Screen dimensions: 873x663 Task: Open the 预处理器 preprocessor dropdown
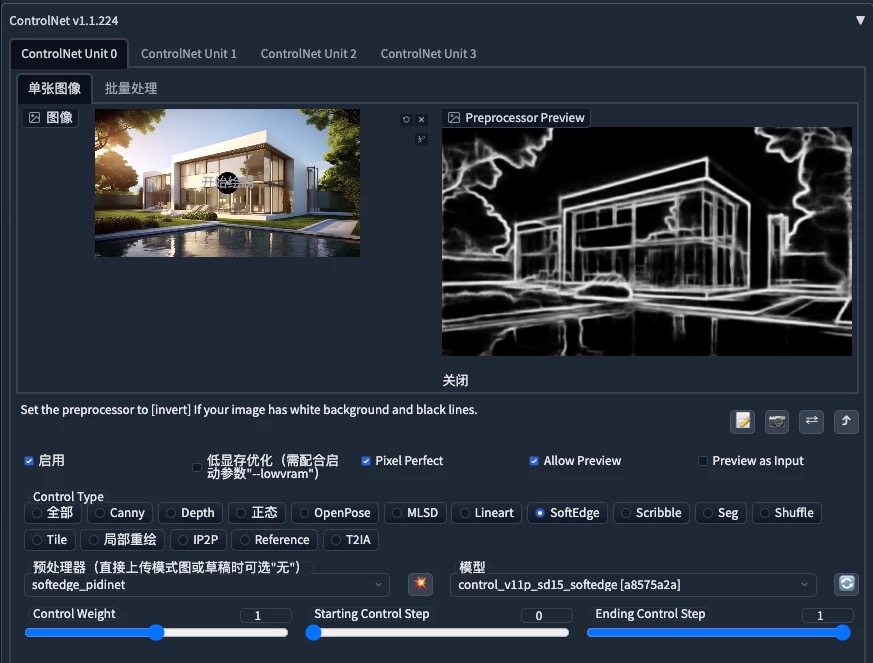point(207,584)
